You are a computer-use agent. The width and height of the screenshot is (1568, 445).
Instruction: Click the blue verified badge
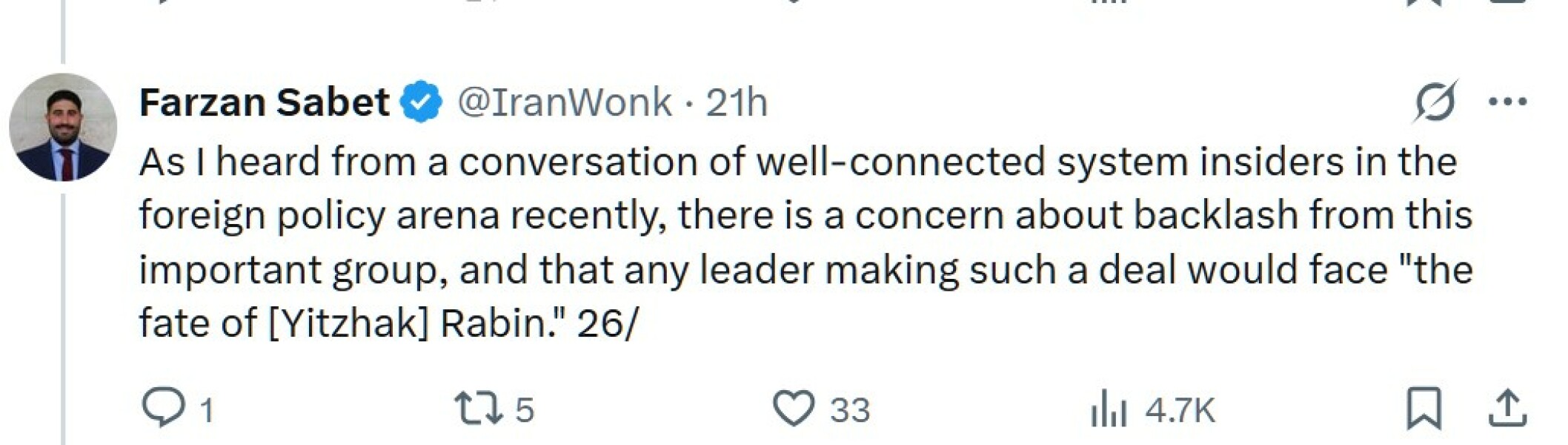click(x=419, y=100)
